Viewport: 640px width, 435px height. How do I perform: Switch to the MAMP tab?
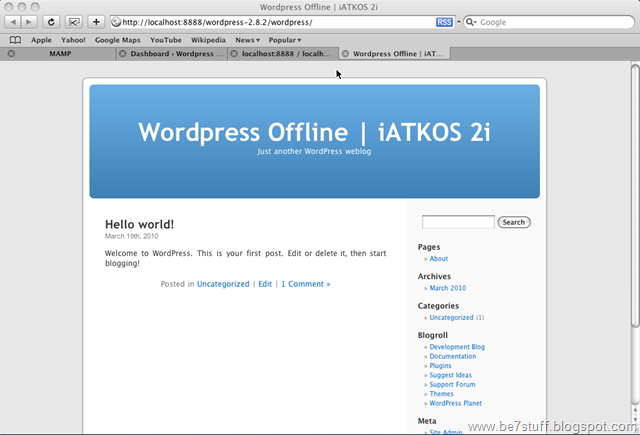[x=60, y=53]
